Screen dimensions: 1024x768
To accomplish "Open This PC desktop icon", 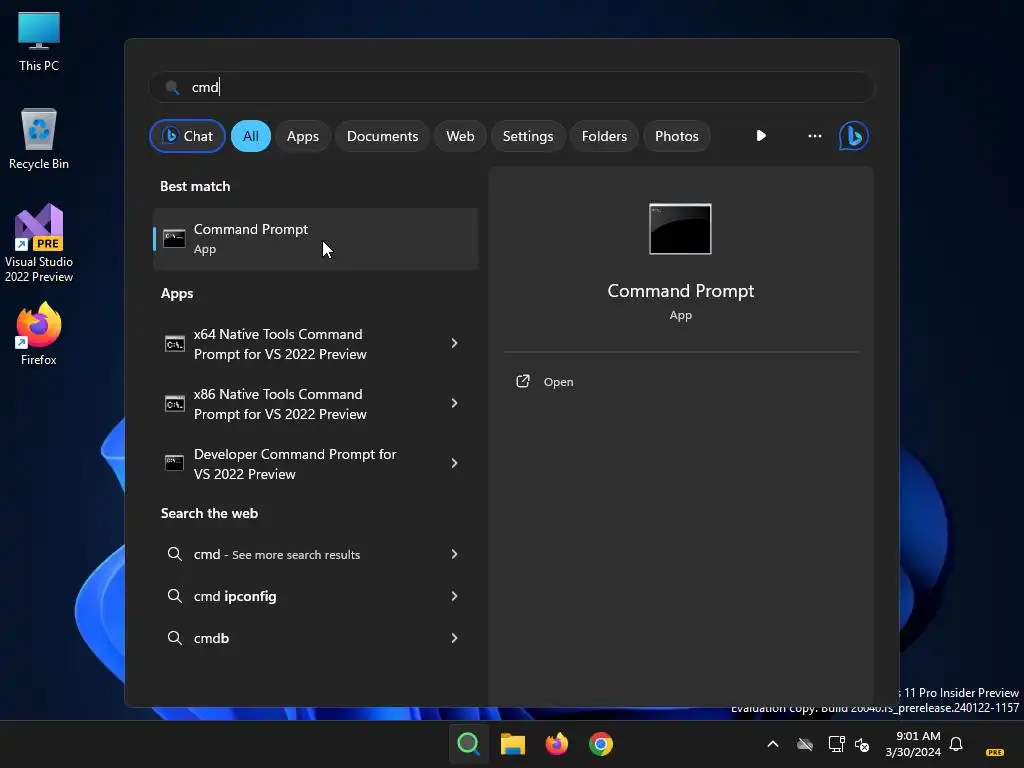I will pyautogui.click(x=39, y=42).
